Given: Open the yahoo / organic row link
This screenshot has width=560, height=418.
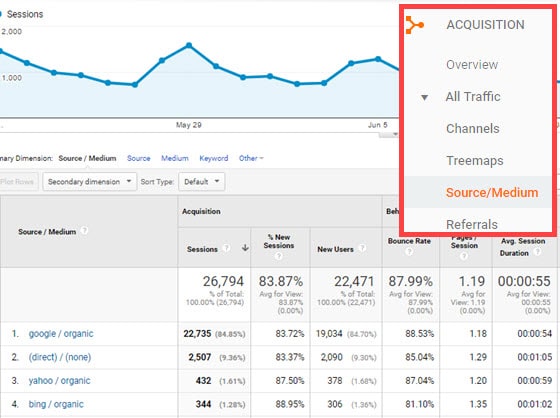Looking at the screenshot, I should [x=59, y=380].
